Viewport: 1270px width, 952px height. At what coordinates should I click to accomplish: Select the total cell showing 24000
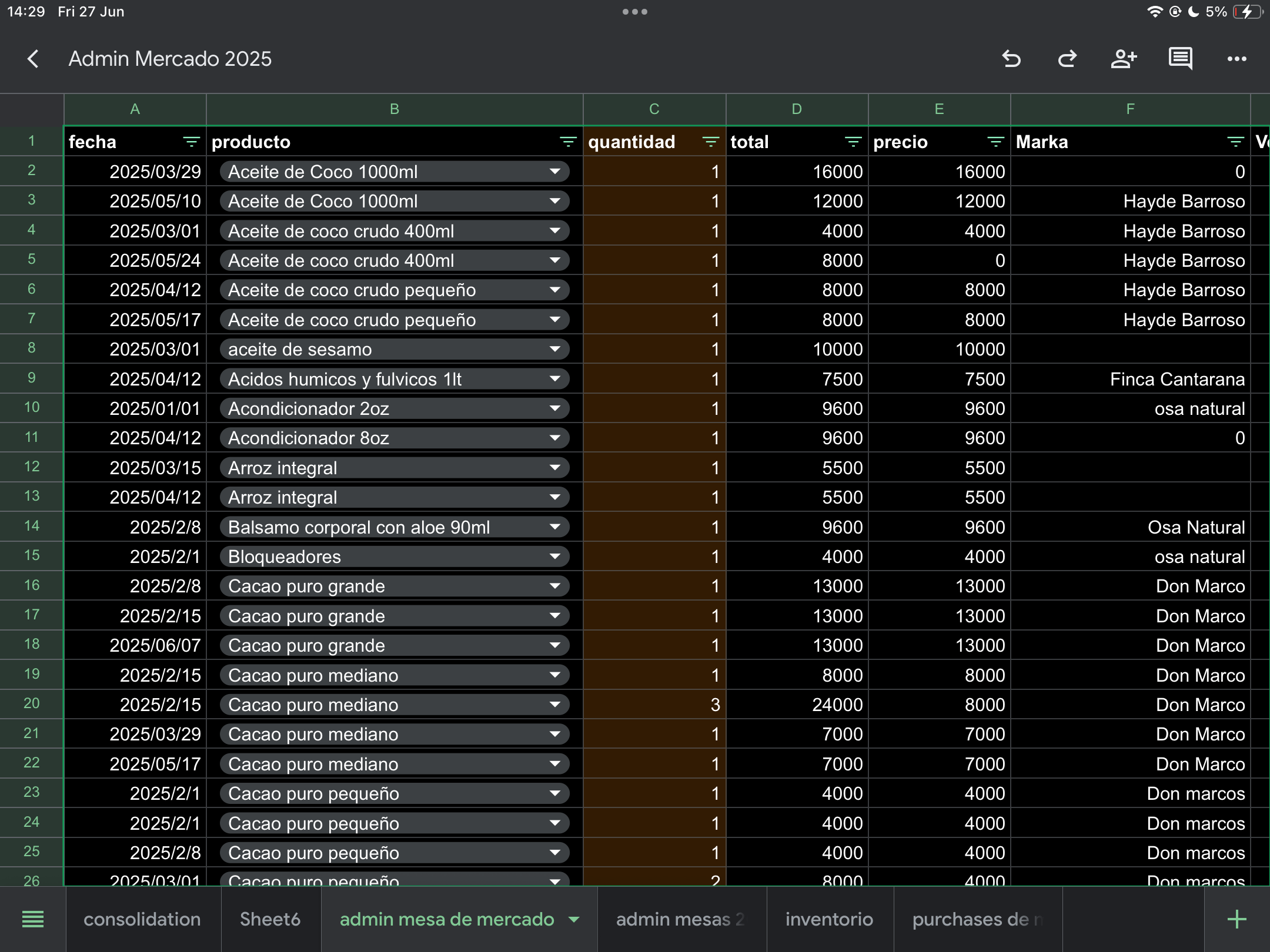click(797, 705)
